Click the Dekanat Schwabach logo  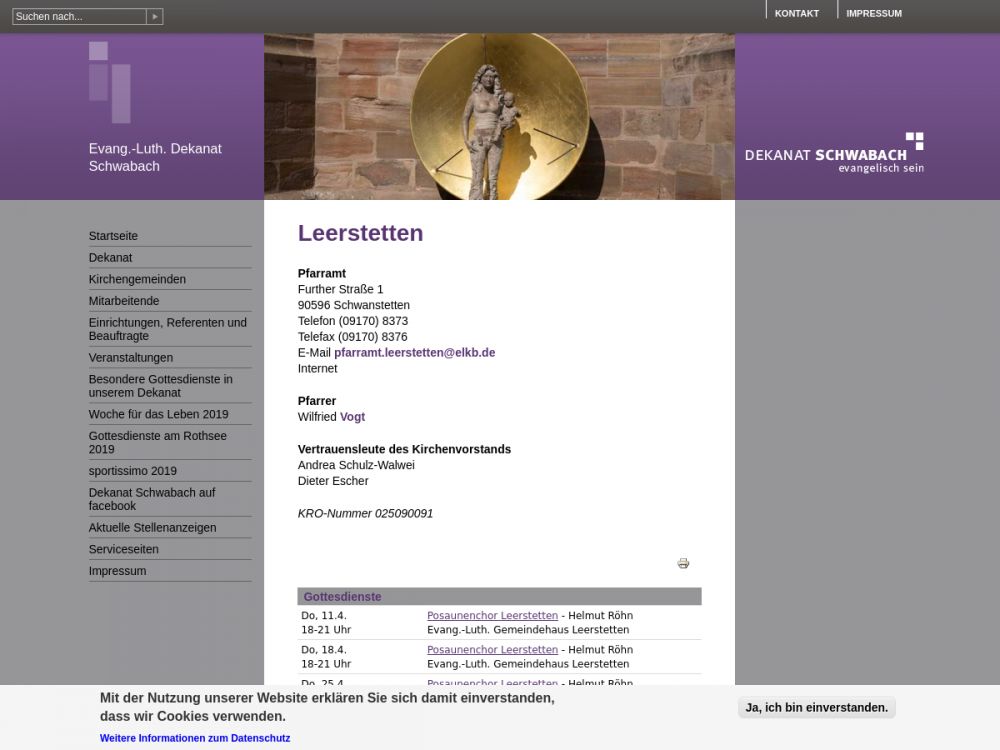tap(834, 153)
